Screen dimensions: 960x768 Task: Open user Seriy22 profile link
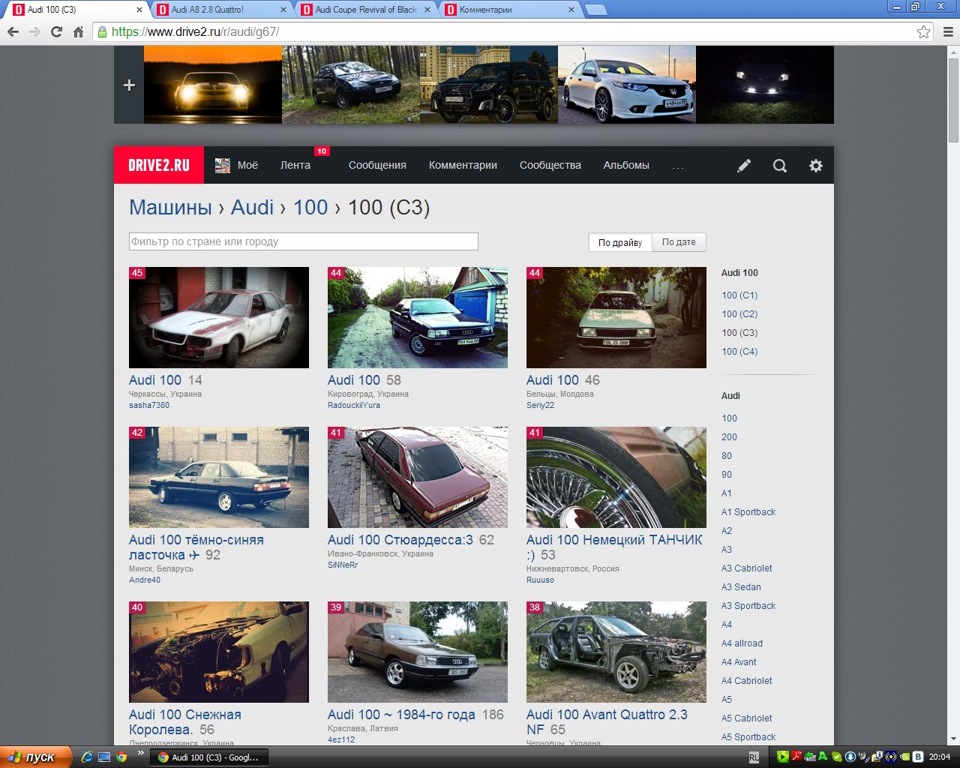[x=540, y=405]
